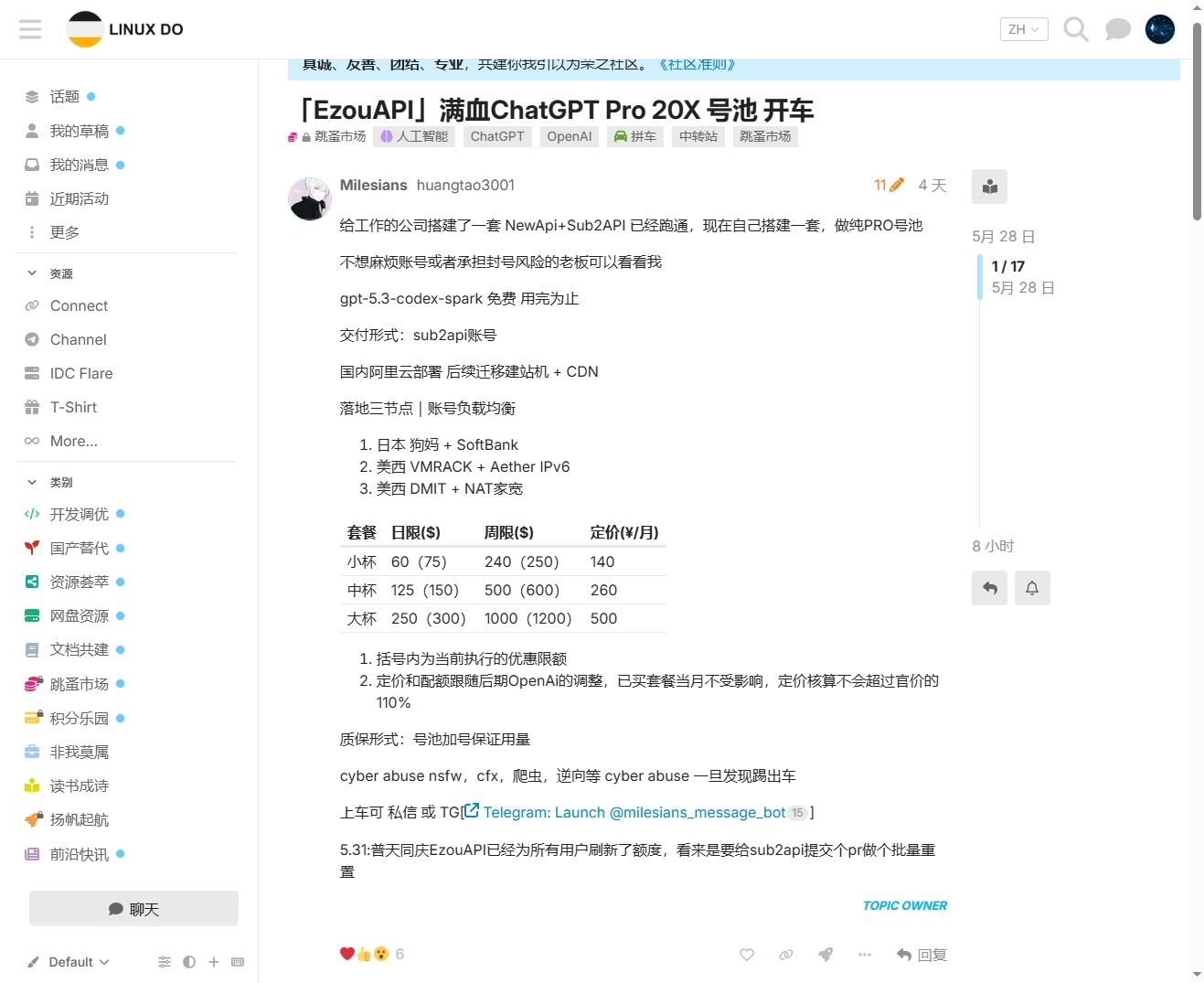
Task: Open the Channel sidebar link
Action: pos(78,339)
